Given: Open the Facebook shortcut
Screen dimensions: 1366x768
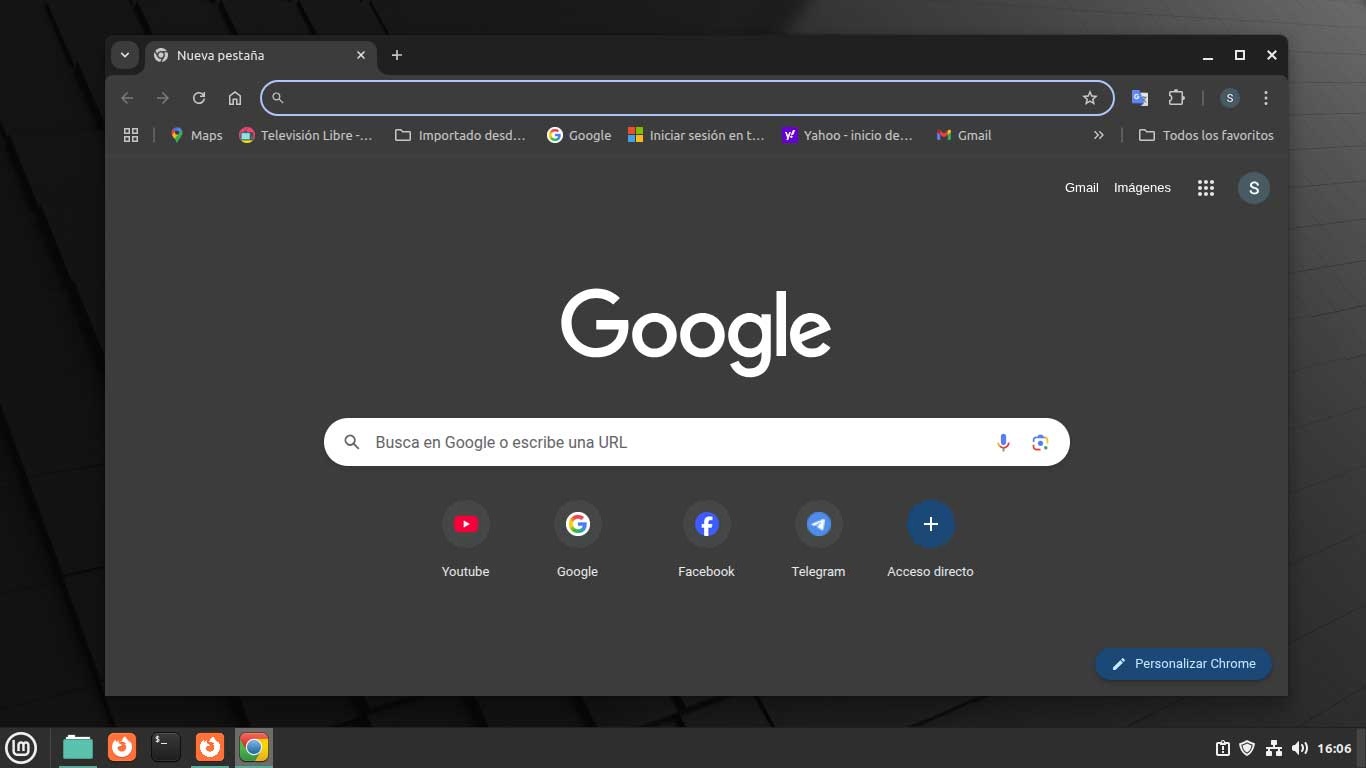Looking at the screenshot, I should (x=707, y=541).
